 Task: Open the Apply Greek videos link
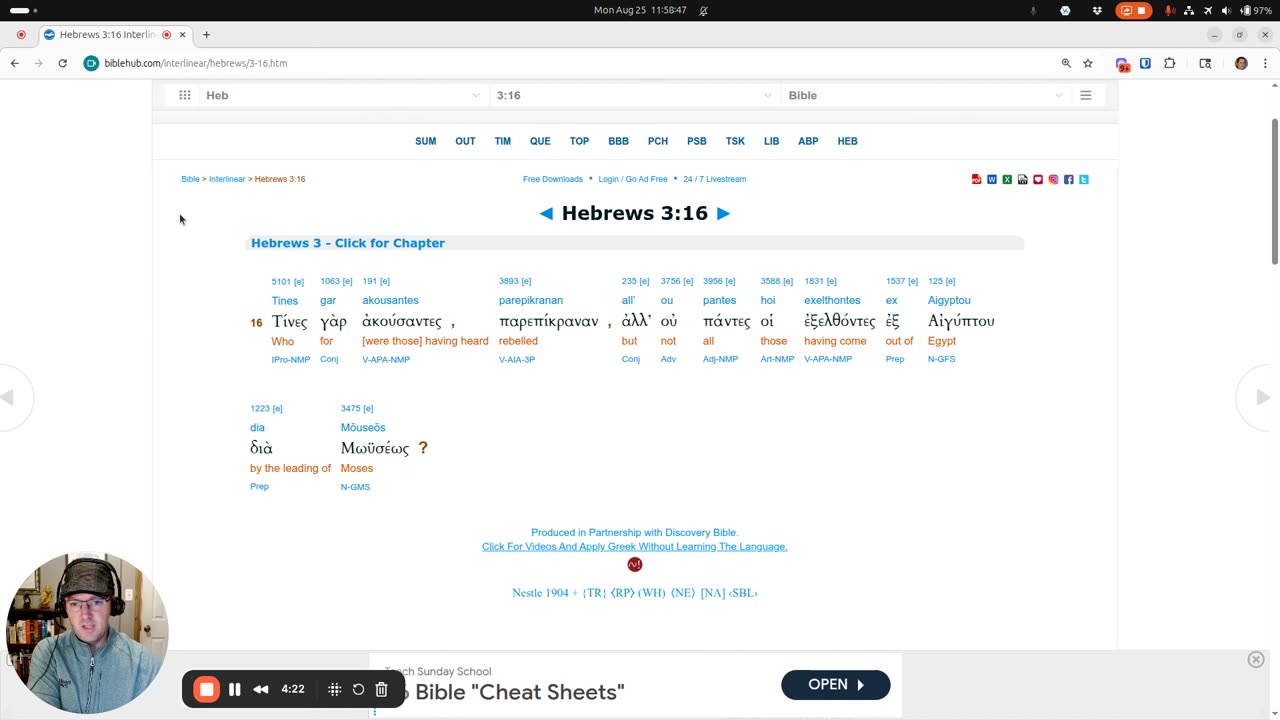point(635,546)
